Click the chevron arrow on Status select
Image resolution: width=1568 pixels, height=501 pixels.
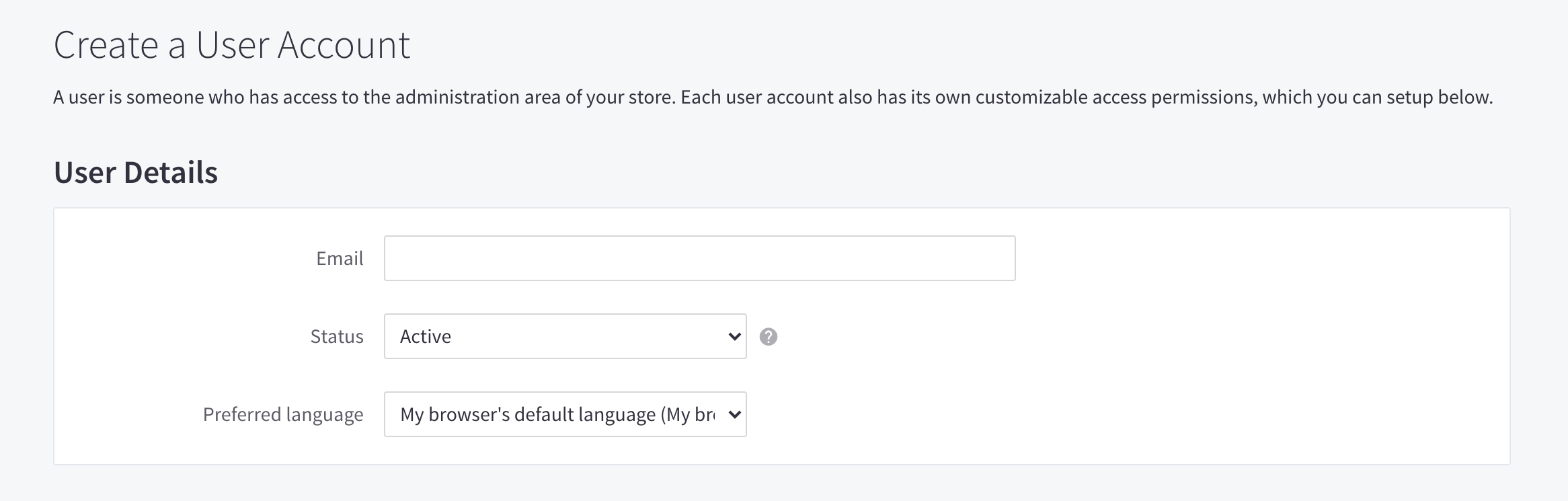point(734,336)
